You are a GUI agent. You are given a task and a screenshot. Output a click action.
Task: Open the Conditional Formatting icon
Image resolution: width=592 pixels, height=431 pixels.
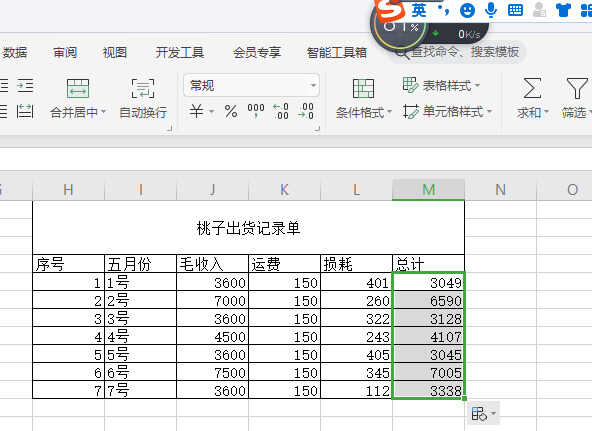point(363,89)
